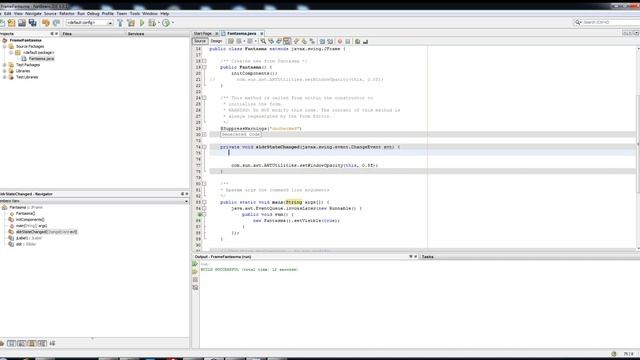Screen dimensions: 640x360
Task: Collapse the Source Packages node
Action: click(5, 47)
